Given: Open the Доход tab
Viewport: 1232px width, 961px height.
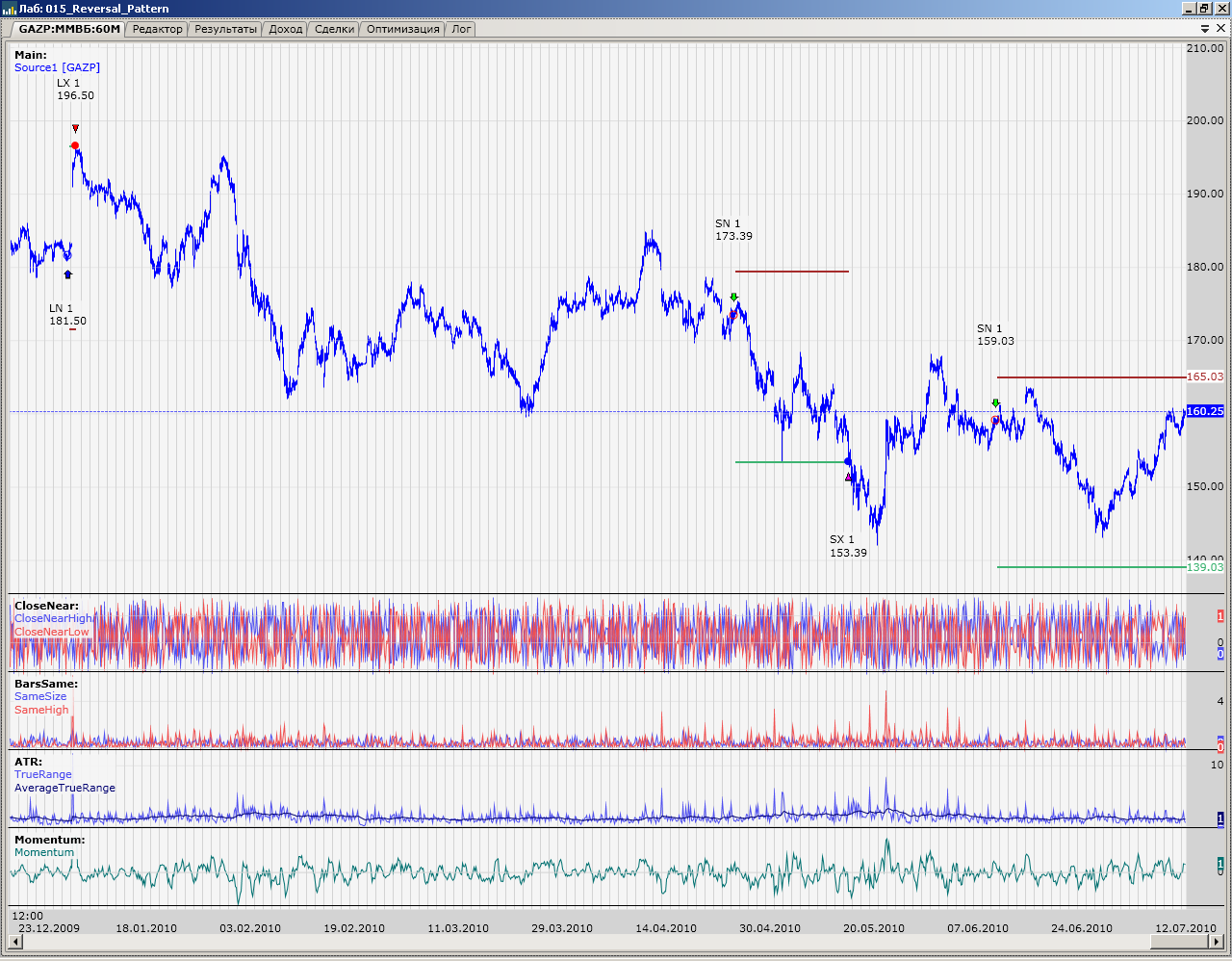Looking at the screenshot, I should [286, 29].
